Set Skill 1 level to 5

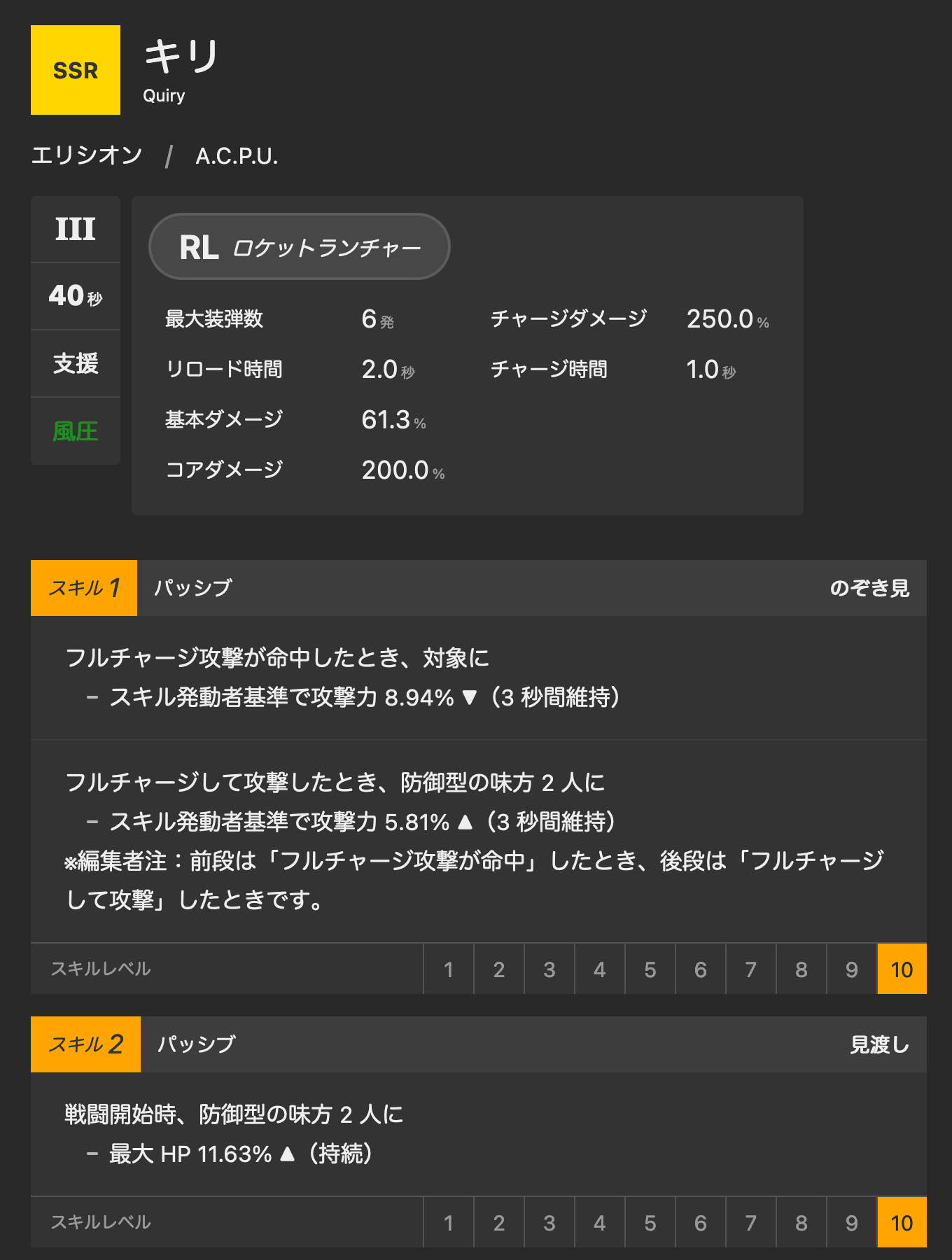(x=650, y=969)
